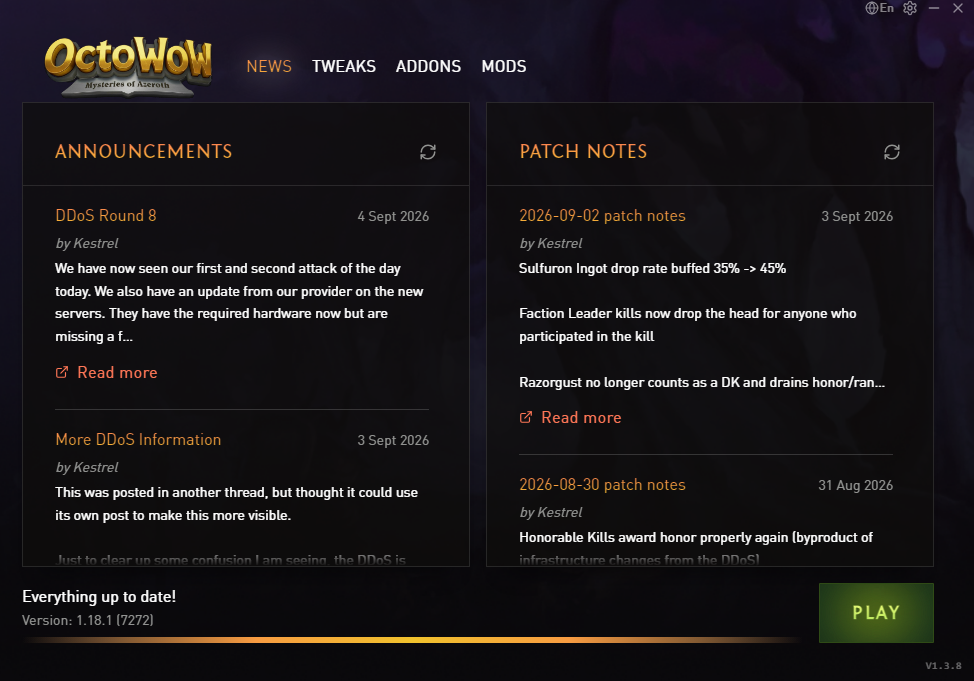Minimize the launcher window
Image resolution: width=974 pixels, height=681 pixels.
point(934,8)
